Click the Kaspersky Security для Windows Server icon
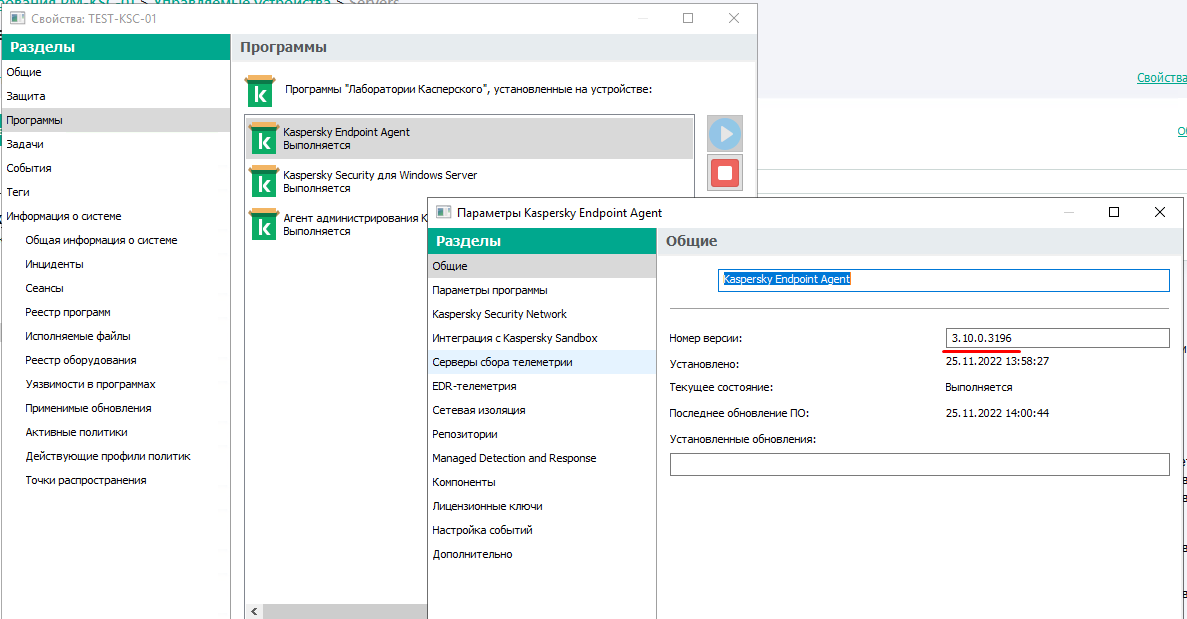This screenshot has width=1187, height=619. coord(263,182)
